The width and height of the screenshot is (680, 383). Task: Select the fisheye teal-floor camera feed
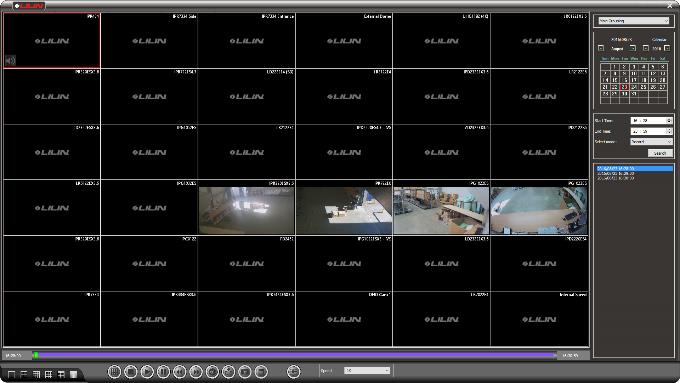539,211
